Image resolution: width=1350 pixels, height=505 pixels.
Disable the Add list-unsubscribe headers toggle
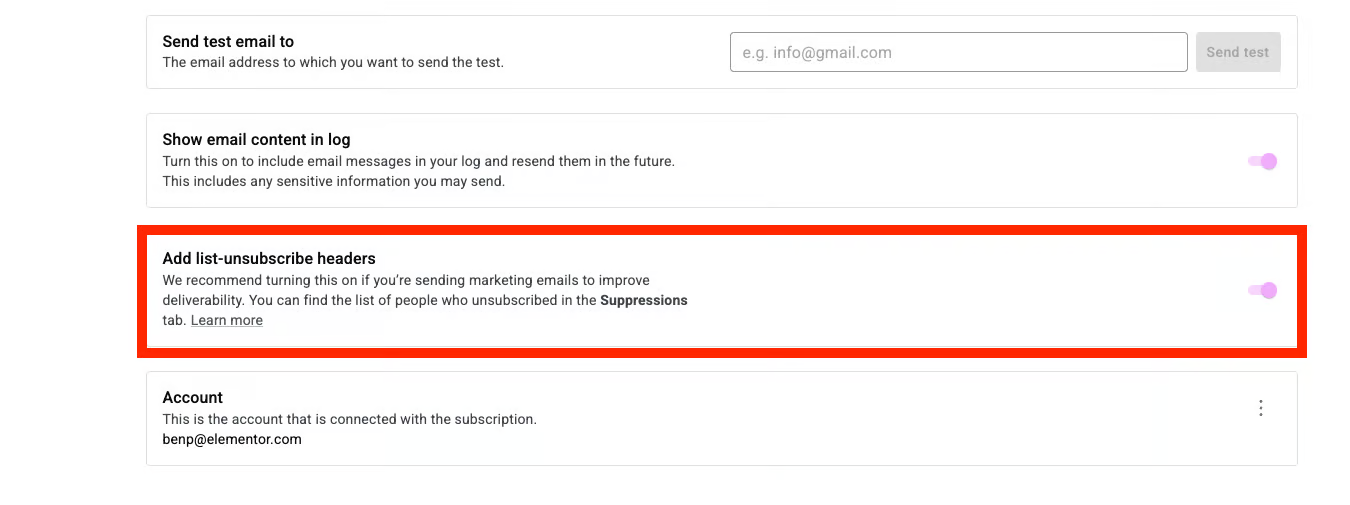pos(1263,291)
